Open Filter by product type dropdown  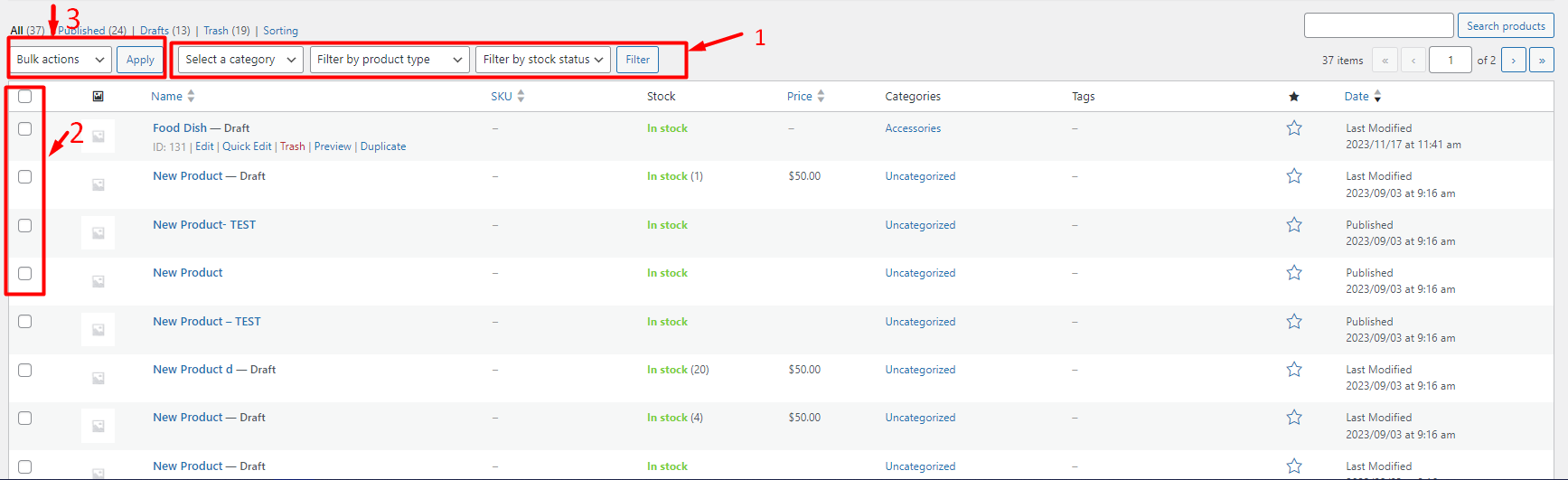click(x=390, y=60)
